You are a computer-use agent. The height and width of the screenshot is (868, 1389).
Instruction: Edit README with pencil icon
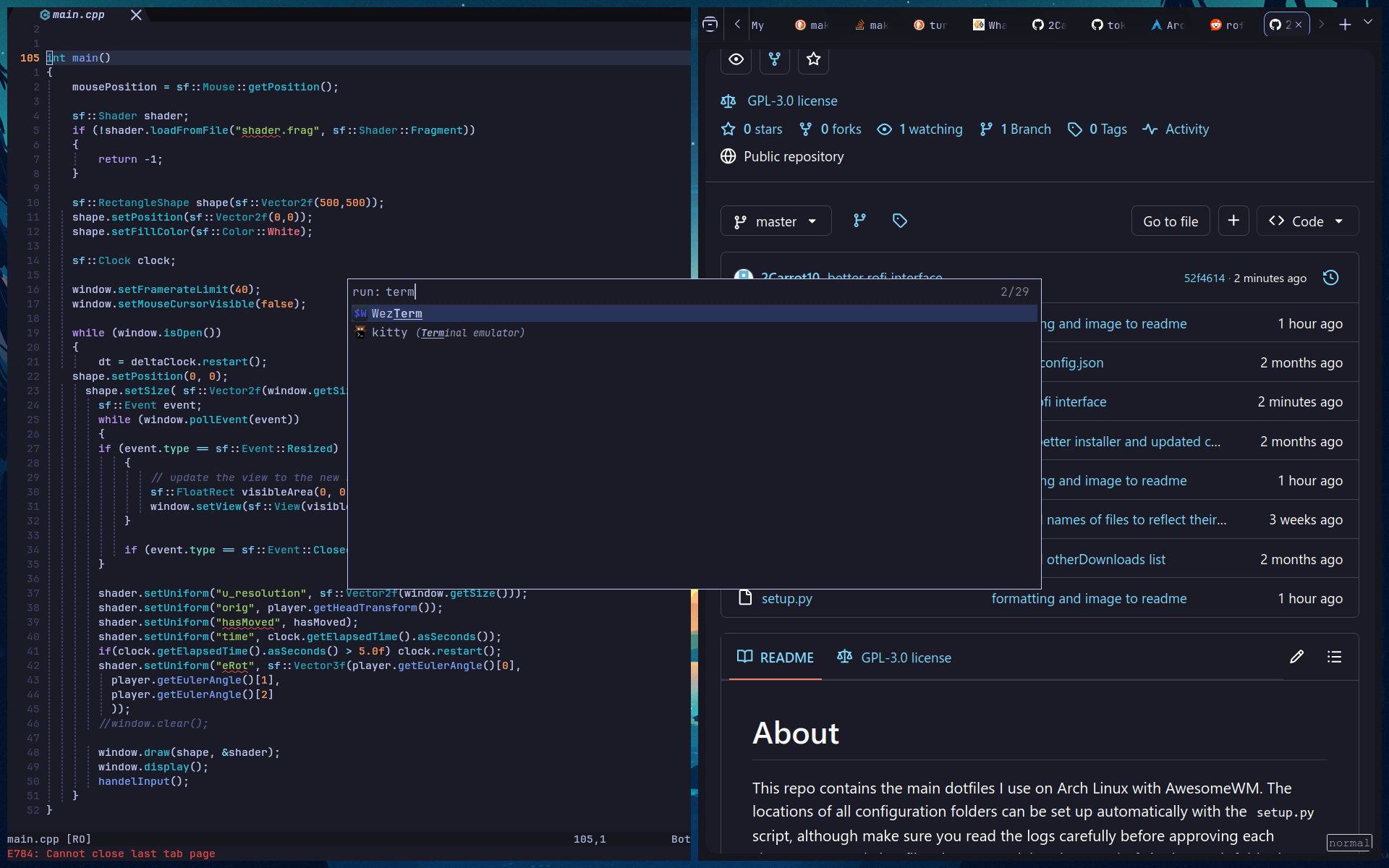(x=1296, y=657)
